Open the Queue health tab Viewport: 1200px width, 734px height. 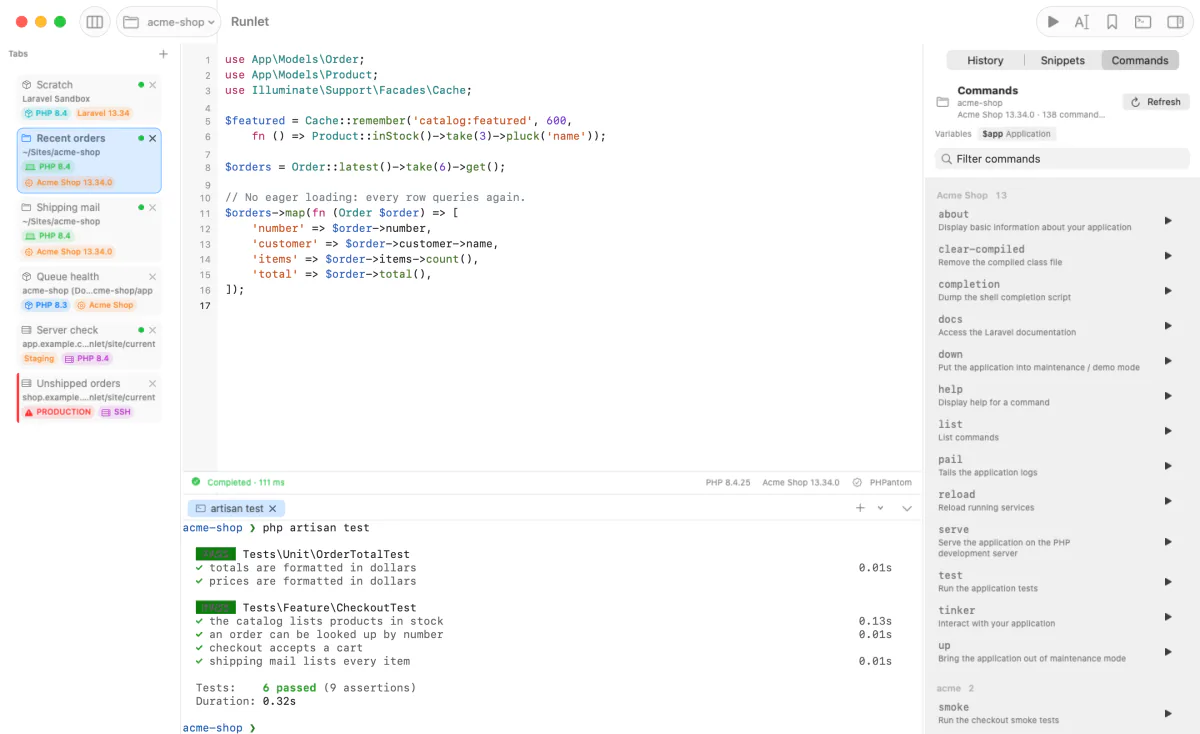[x=89, y=291]
